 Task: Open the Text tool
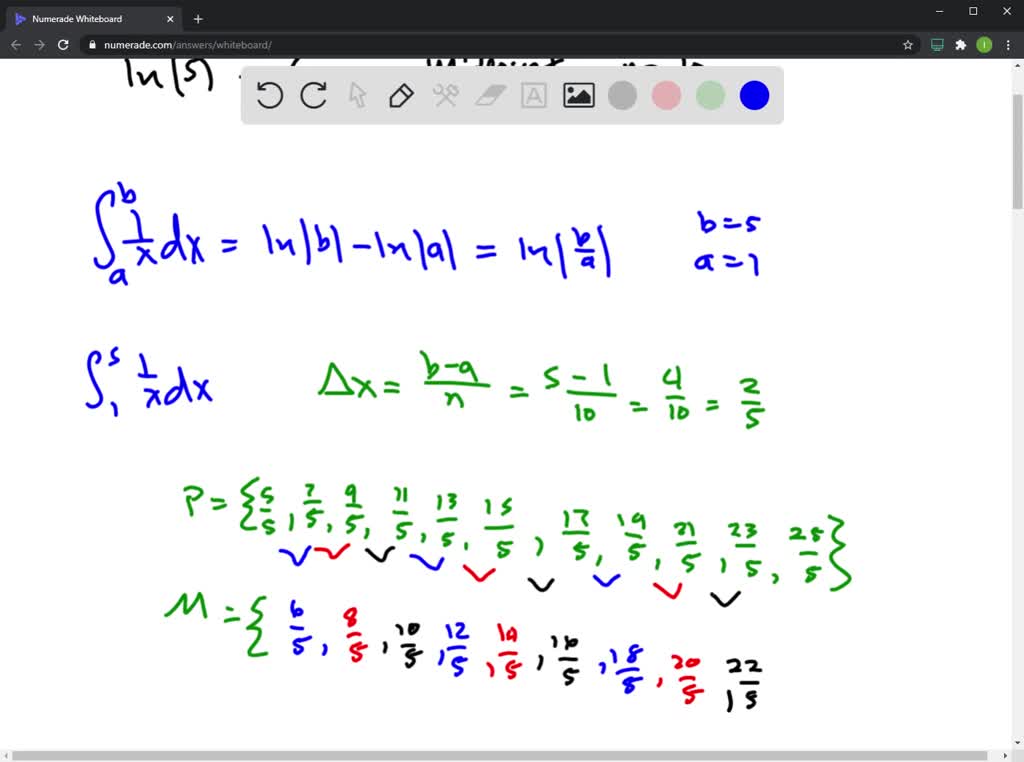tap(533, 95)
